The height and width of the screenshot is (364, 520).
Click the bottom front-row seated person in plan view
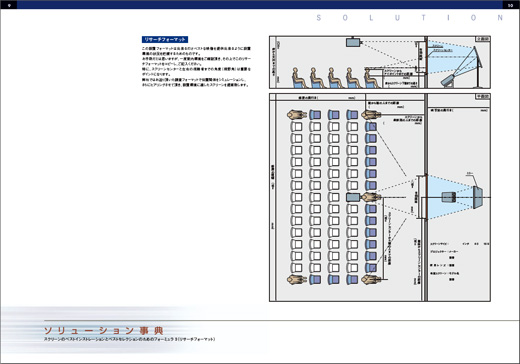click(371, 279)
